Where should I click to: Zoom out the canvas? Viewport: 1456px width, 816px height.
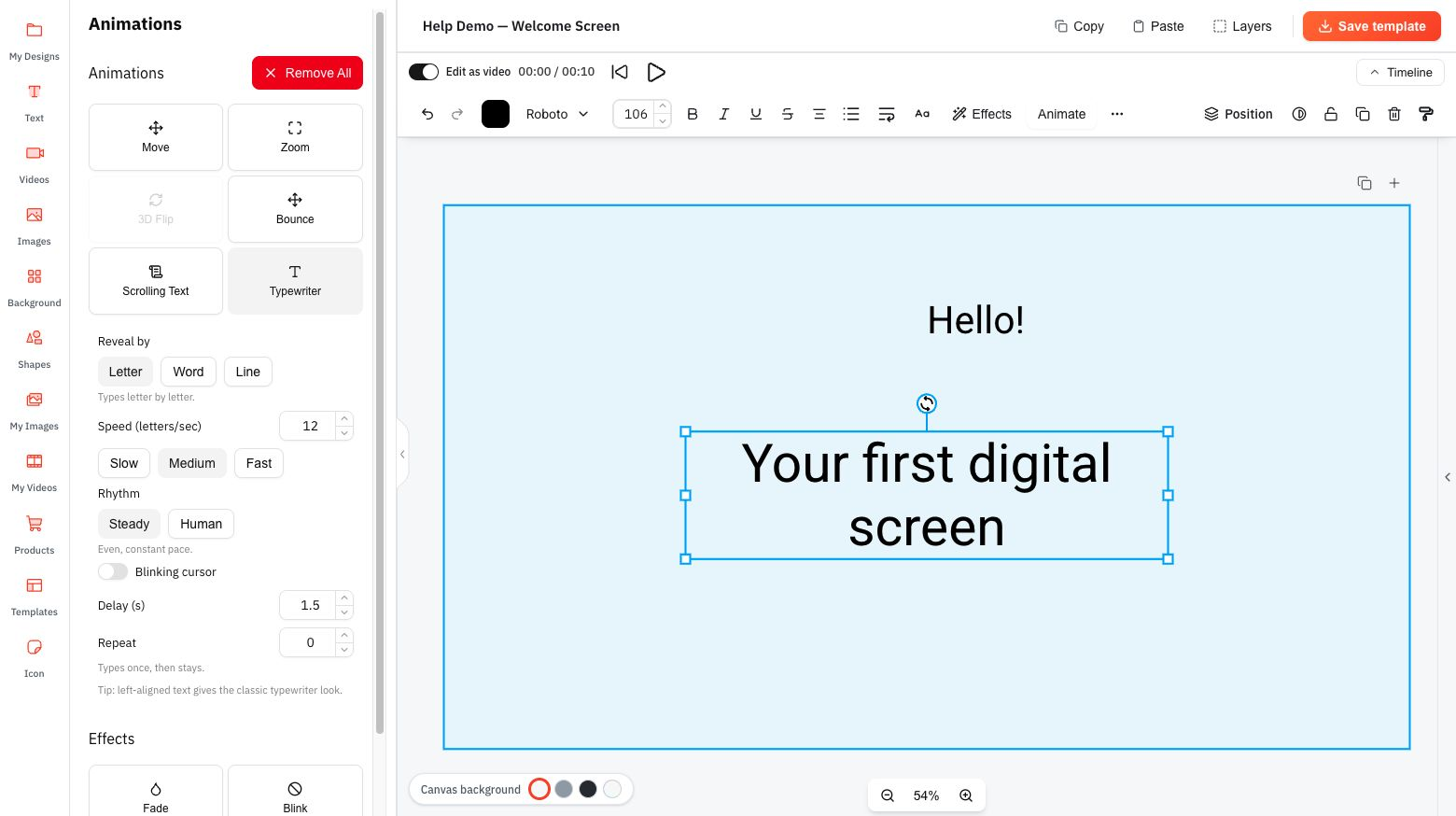click(x=888, y=795)
